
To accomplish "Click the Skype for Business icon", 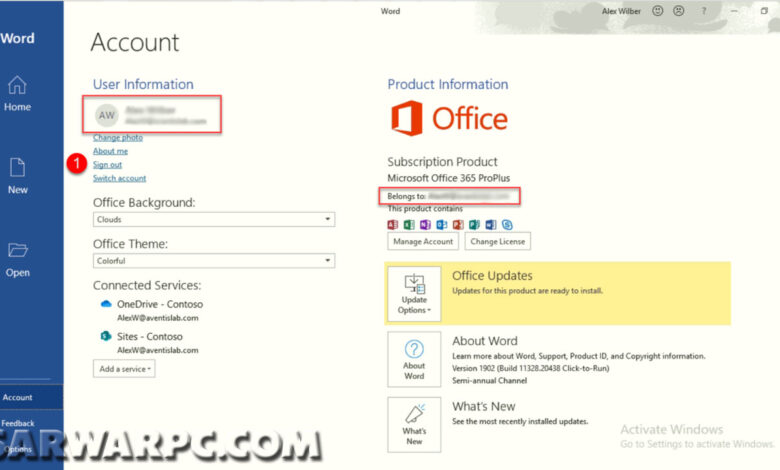I will click(507, 225).
